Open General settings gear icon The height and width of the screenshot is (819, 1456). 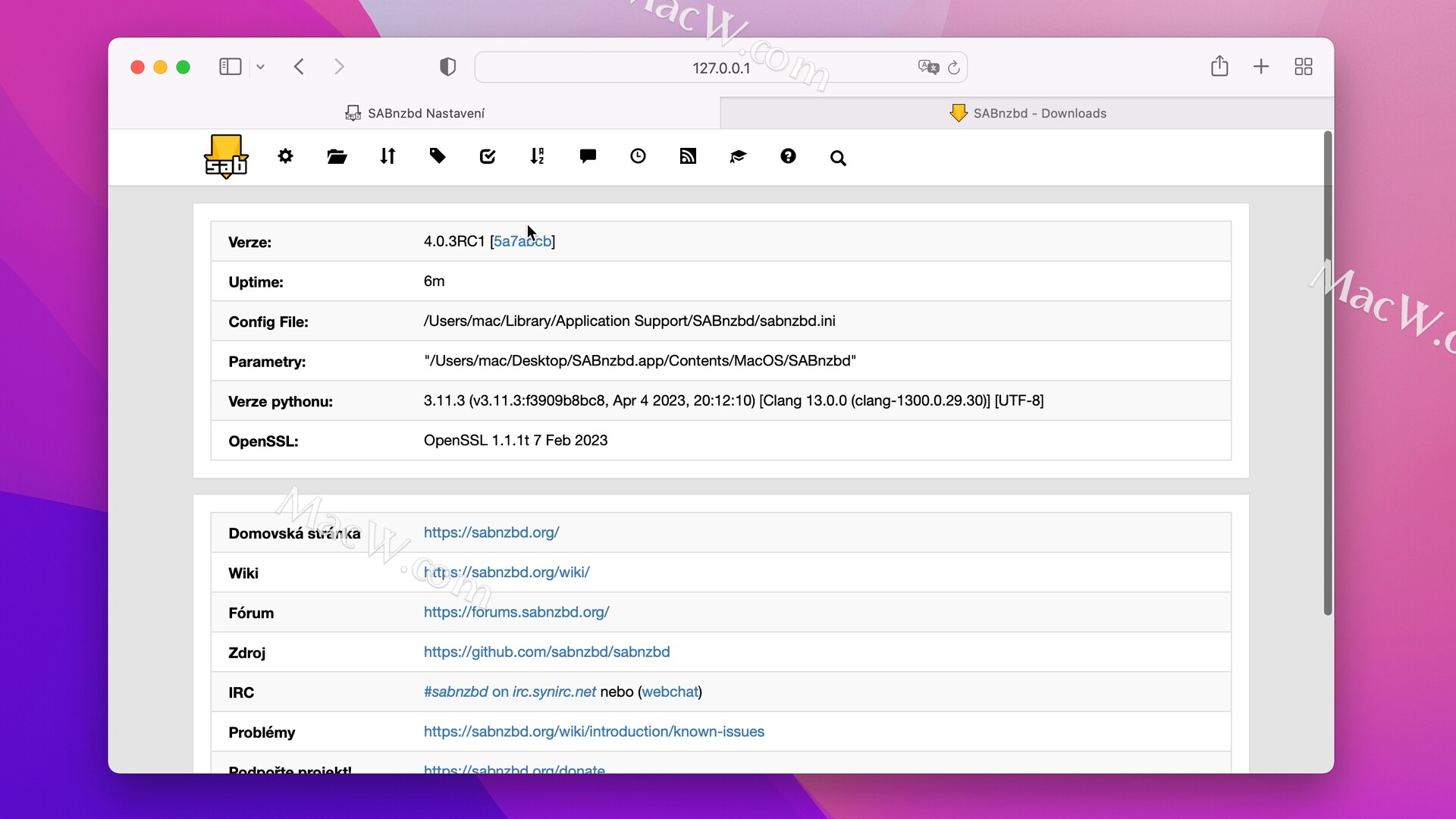[285, 156]
